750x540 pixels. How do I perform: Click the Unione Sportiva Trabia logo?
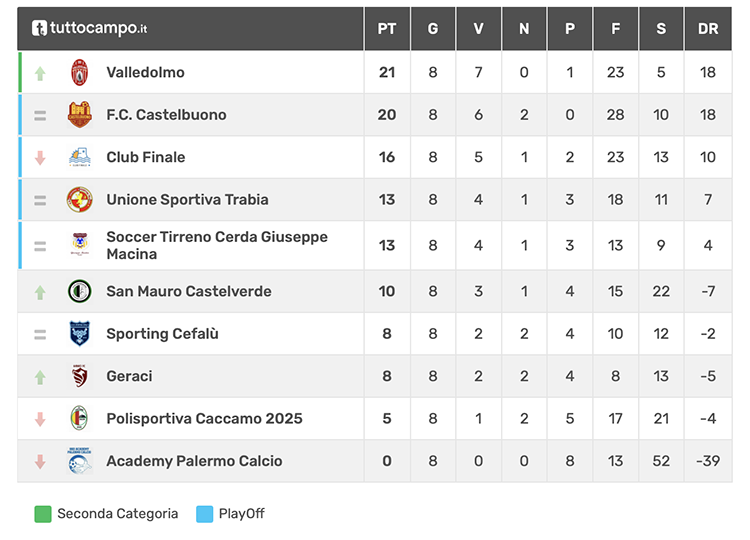(x=79, y=200)
